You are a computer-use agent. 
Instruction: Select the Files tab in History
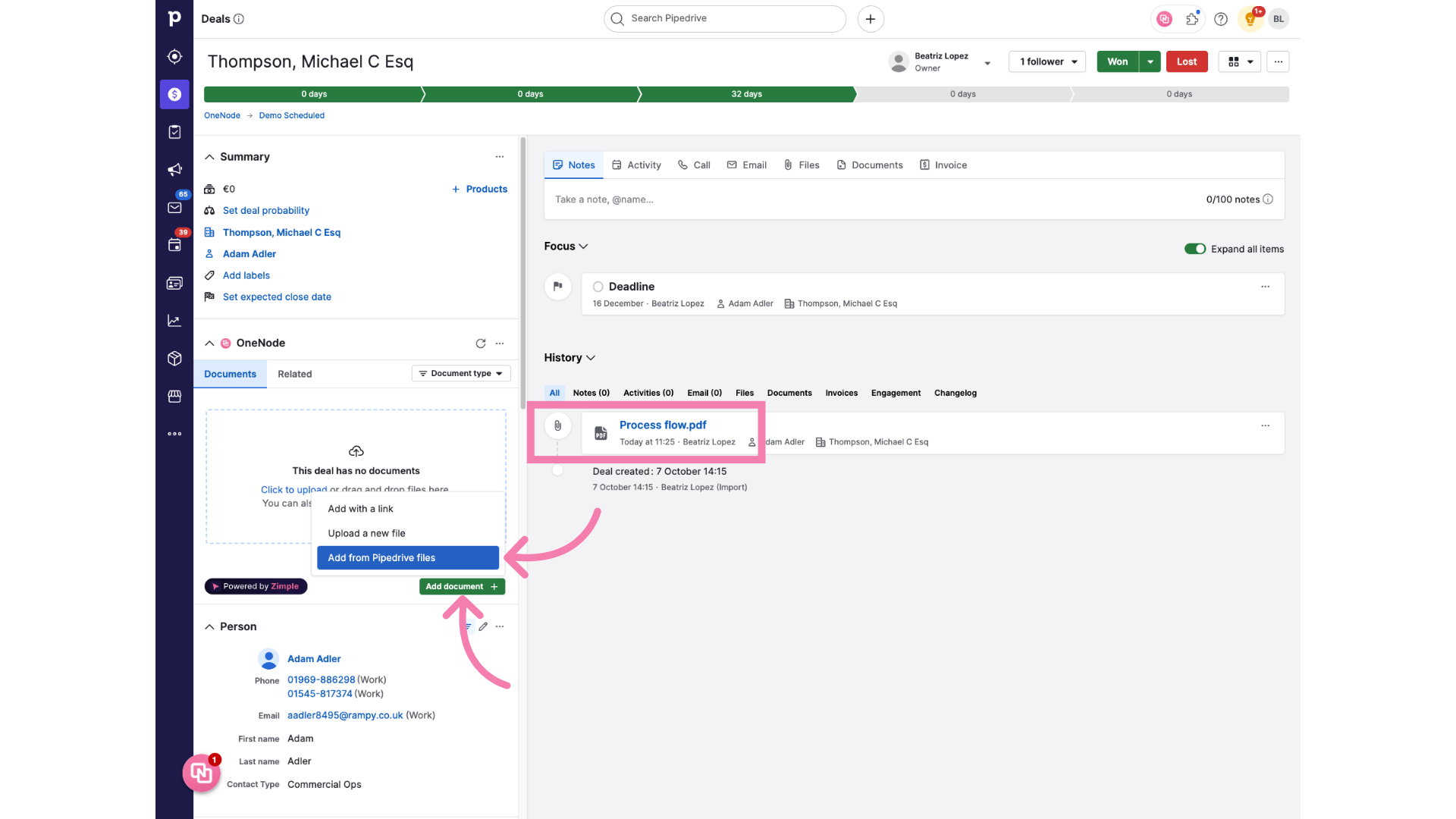pos(744,392)
